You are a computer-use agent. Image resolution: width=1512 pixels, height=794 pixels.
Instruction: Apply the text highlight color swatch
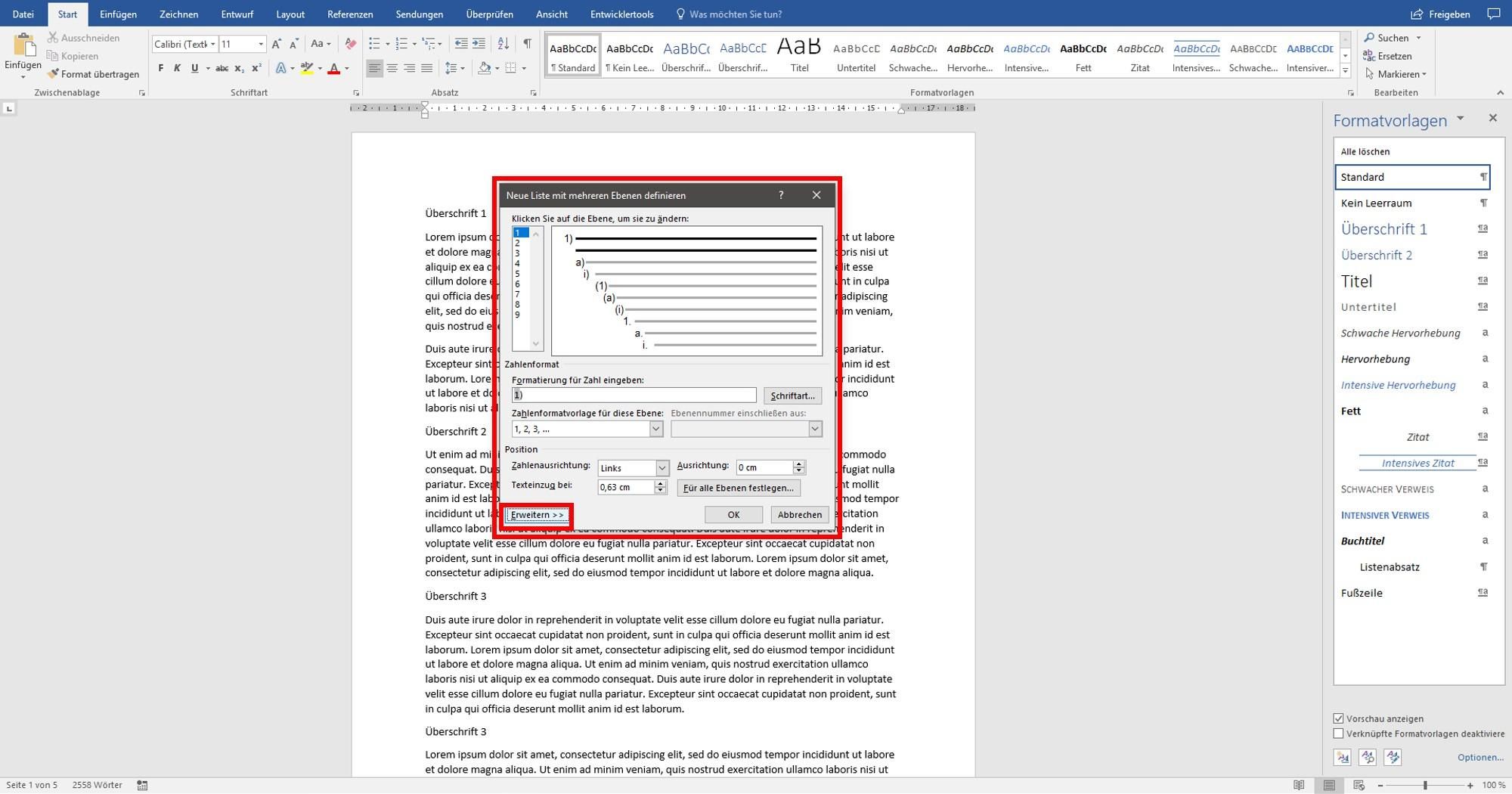click(306, 69)
